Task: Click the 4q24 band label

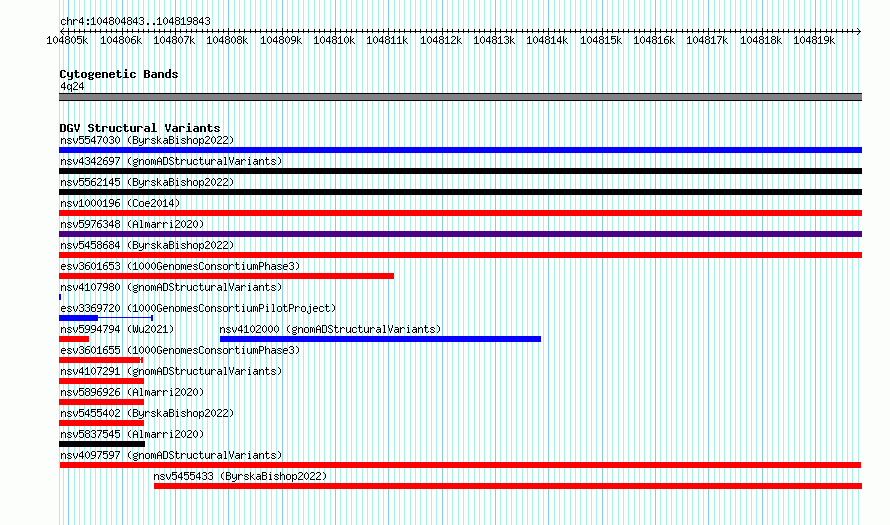Action: [x=72, y=86]
